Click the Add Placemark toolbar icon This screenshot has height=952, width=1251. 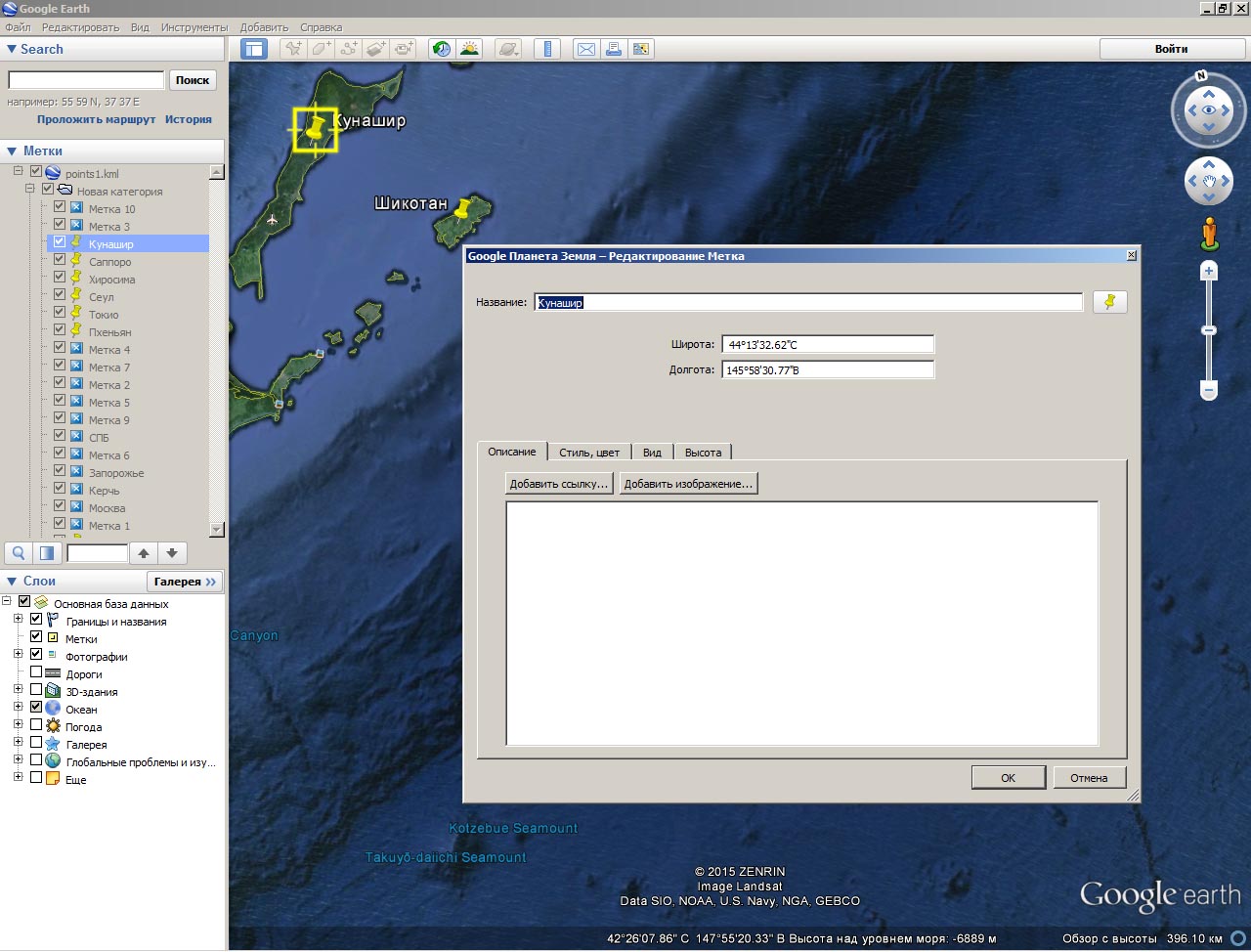[x=293, y=49]
